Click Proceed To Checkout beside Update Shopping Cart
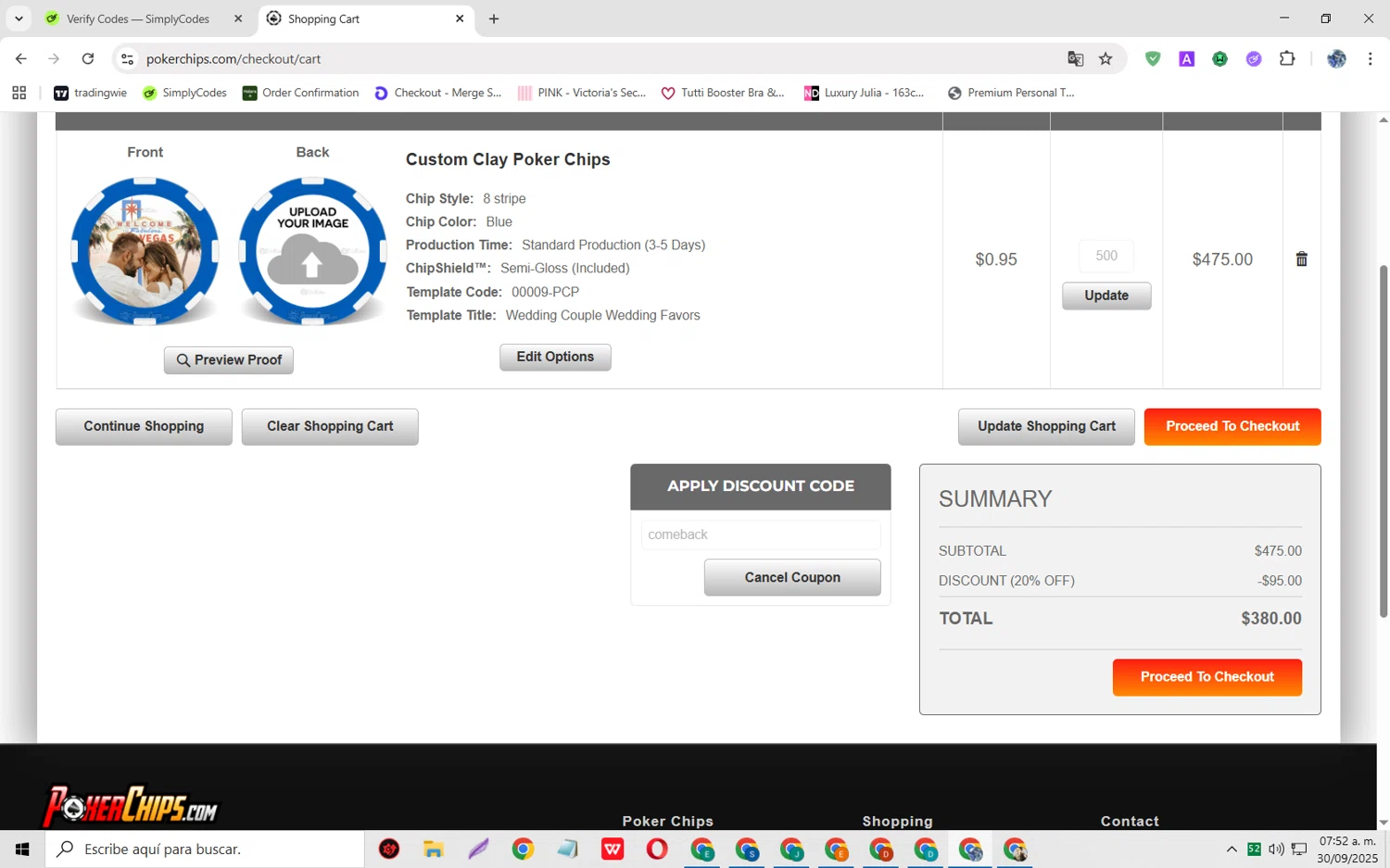Screen dimensions: 1390x868 click(1232, 427)
